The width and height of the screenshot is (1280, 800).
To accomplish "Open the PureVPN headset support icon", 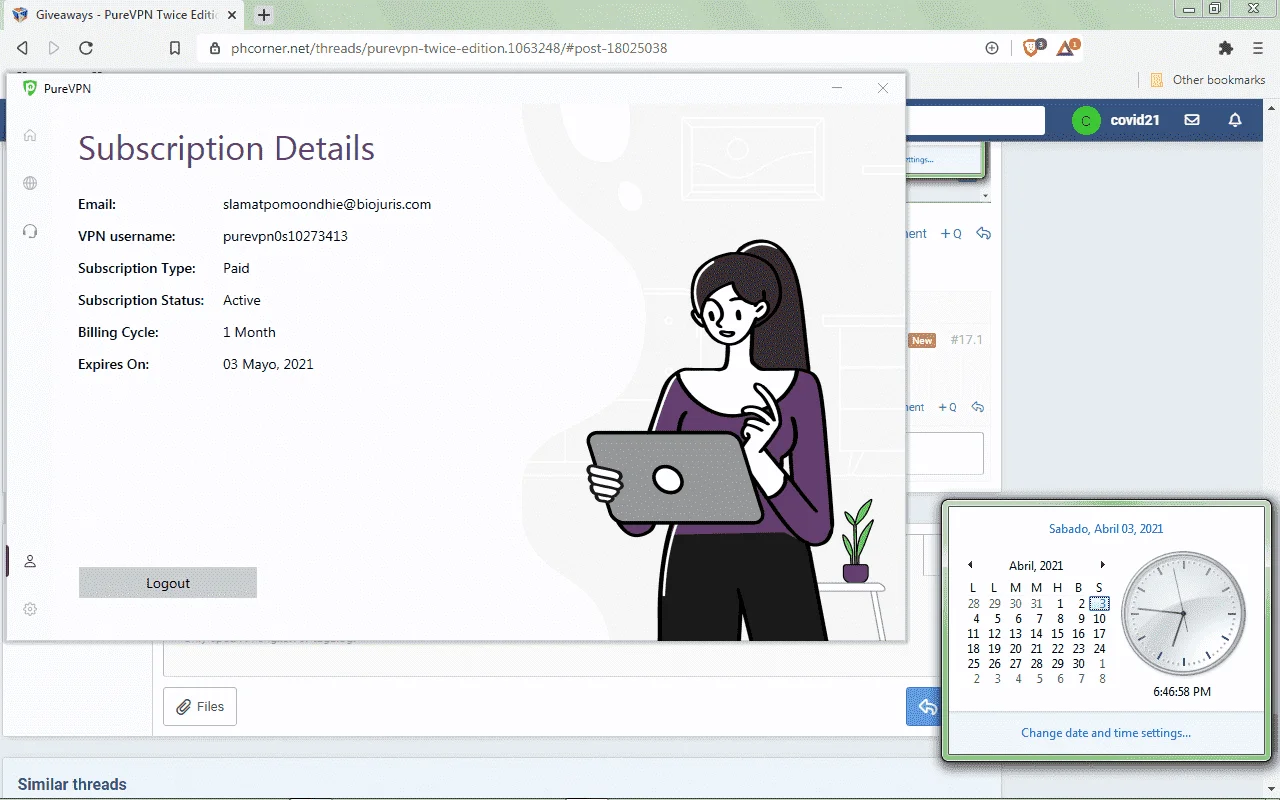I will pos(30,231).
